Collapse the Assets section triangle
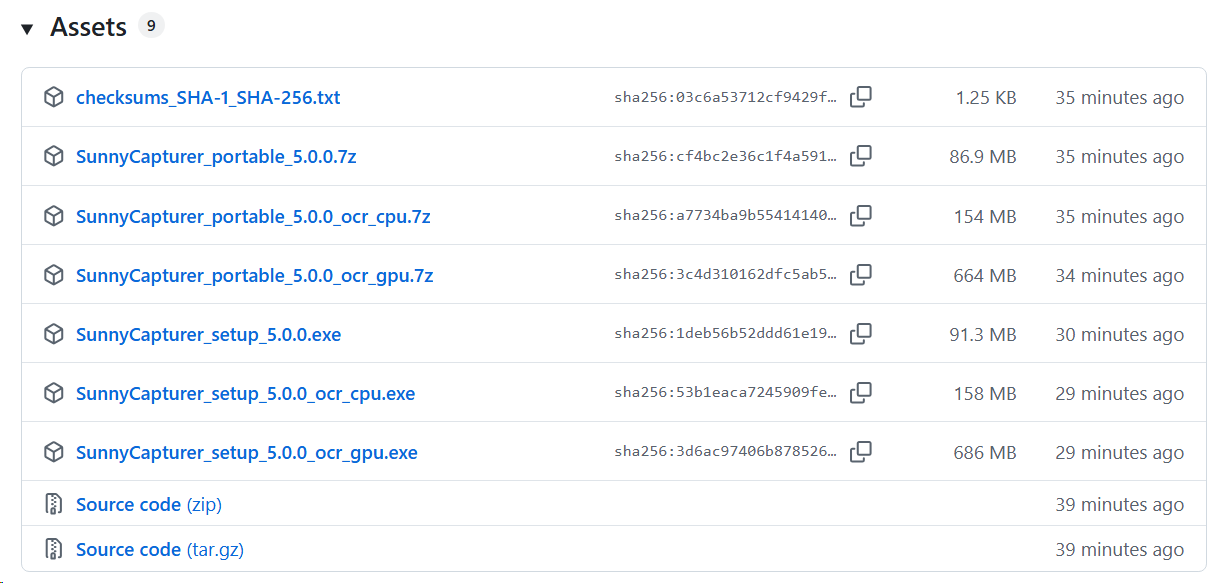 (27, 29)
